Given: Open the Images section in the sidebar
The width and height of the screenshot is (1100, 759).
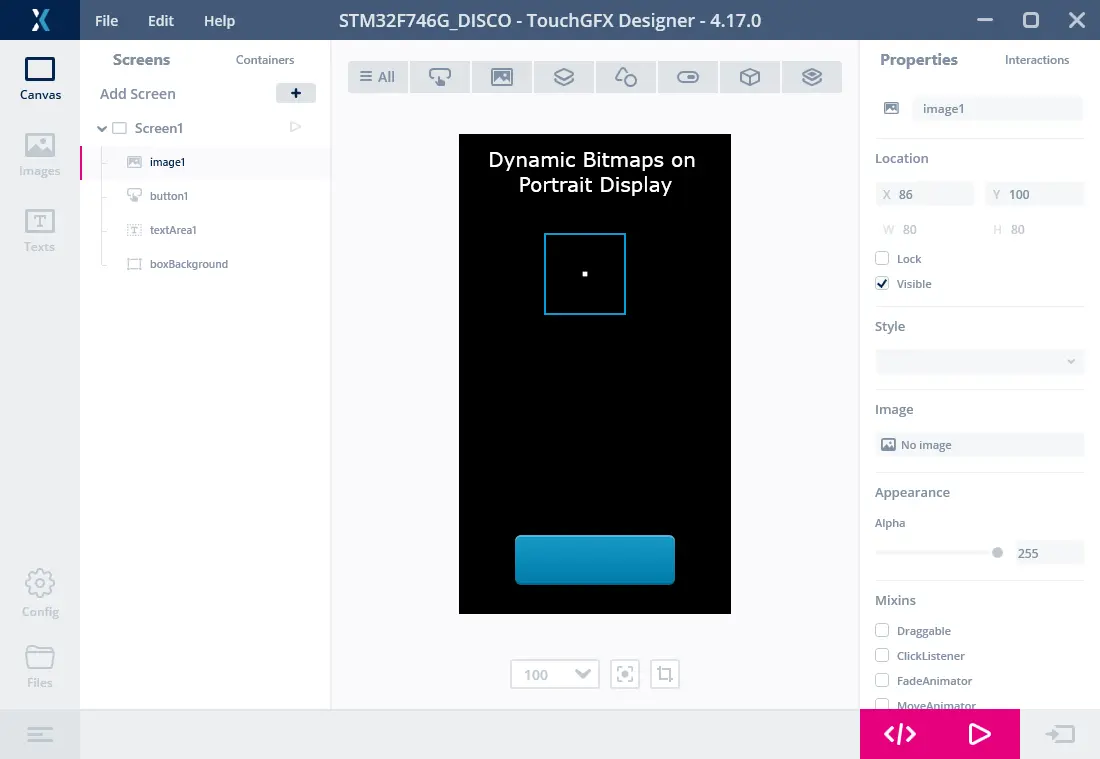Looking at the screenshot, I should click(40, 154).
